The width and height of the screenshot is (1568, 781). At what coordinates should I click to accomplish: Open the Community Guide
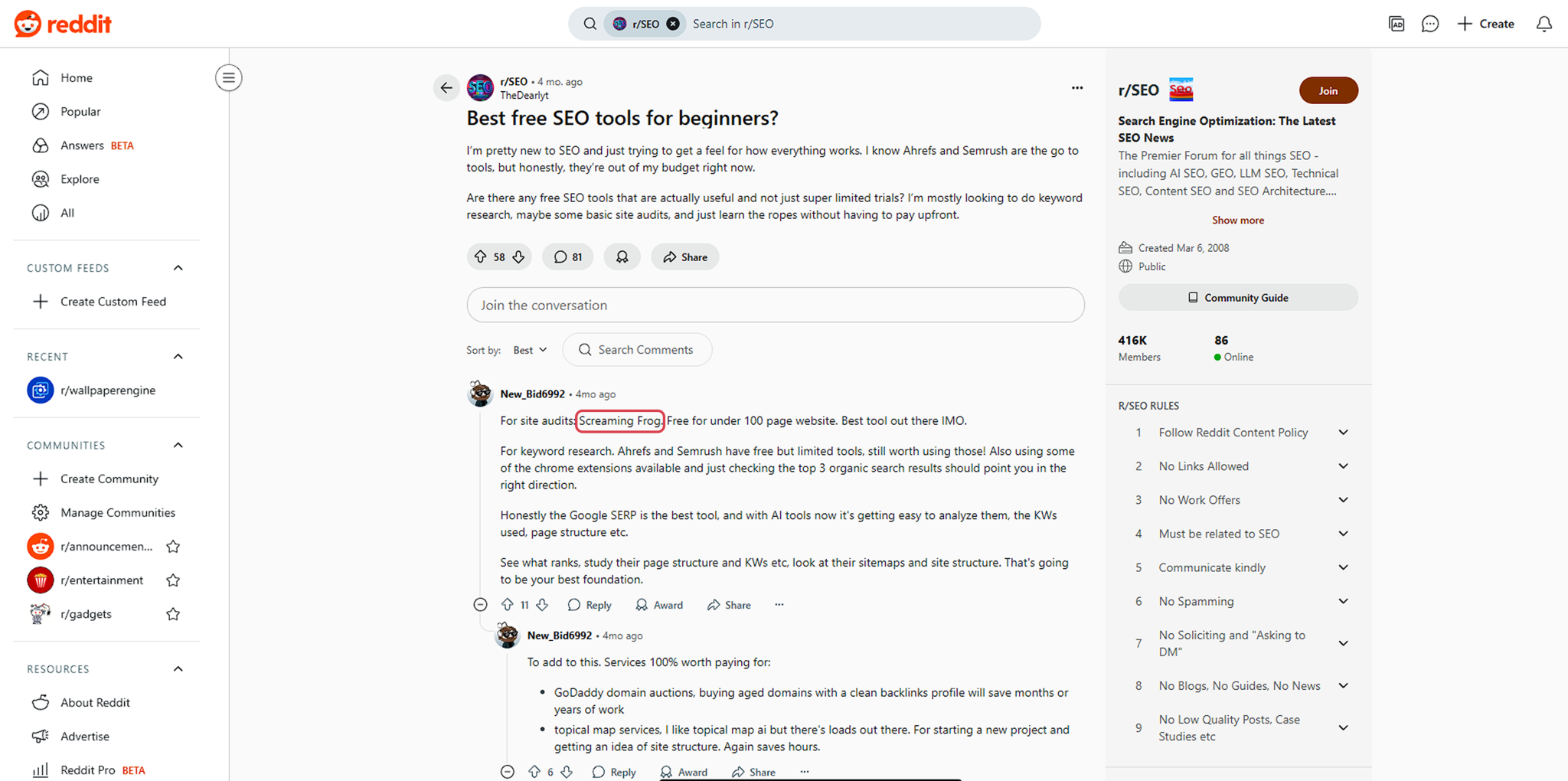click(x=1238, y=297)
